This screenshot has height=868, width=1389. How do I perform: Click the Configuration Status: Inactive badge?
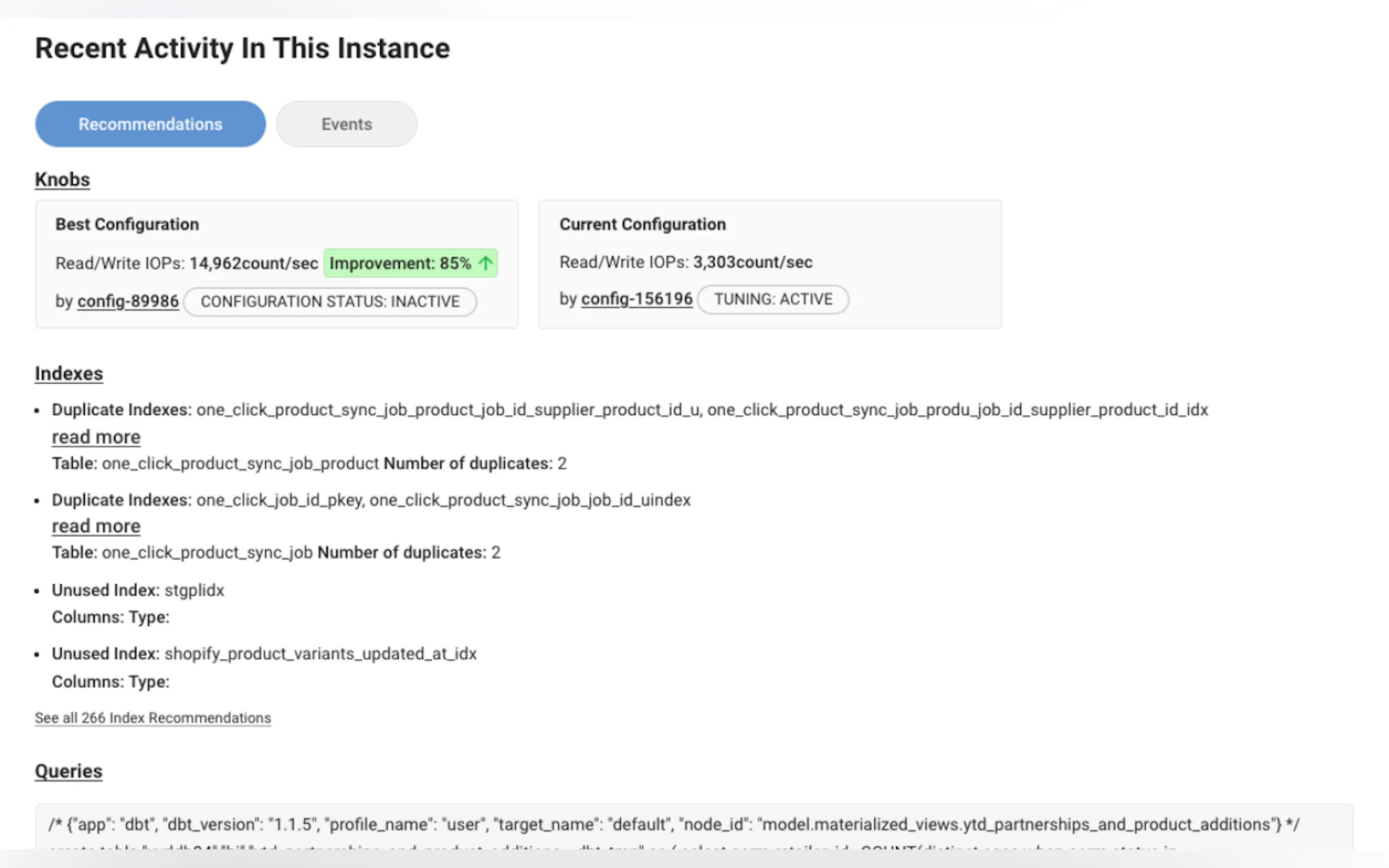tap(330, 302)
